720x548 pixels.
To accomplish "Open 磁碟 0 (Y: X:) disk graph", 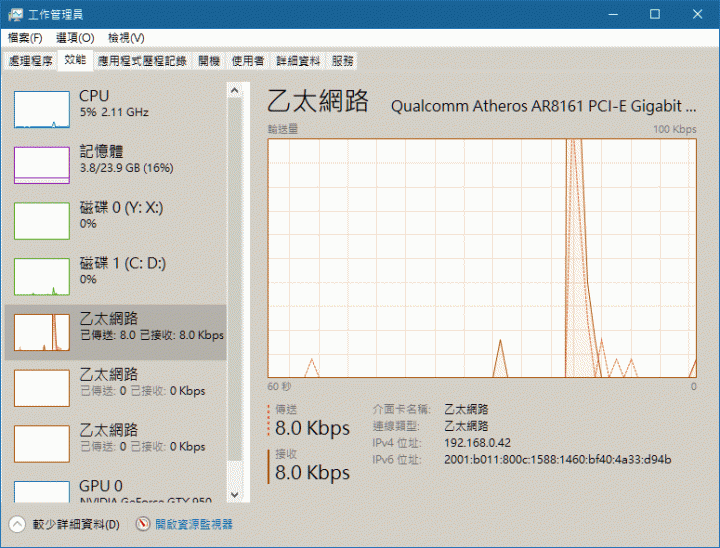I will 42,220.
